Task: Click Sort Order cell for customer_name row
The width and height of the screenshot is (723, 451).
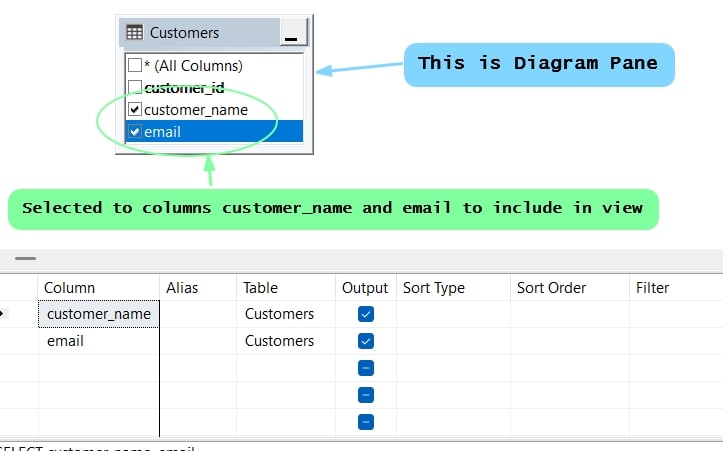Action: pos(570,314)
